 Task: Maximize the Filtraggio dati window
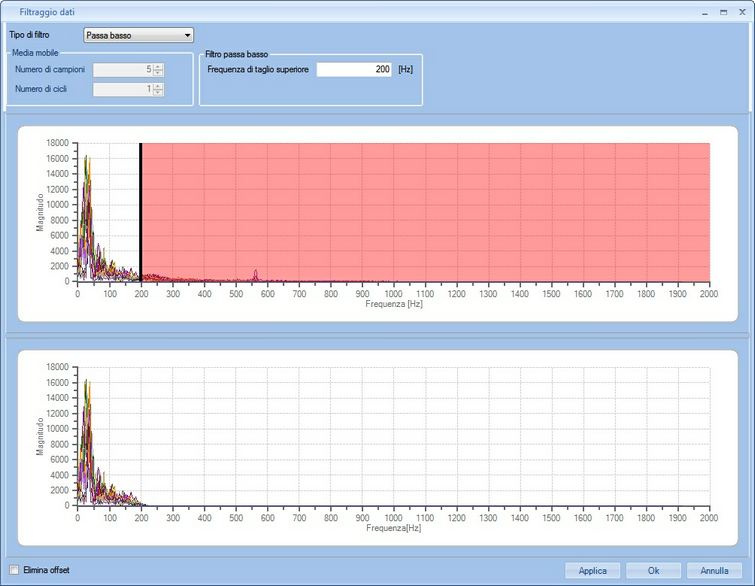click(x=722, y=10)
